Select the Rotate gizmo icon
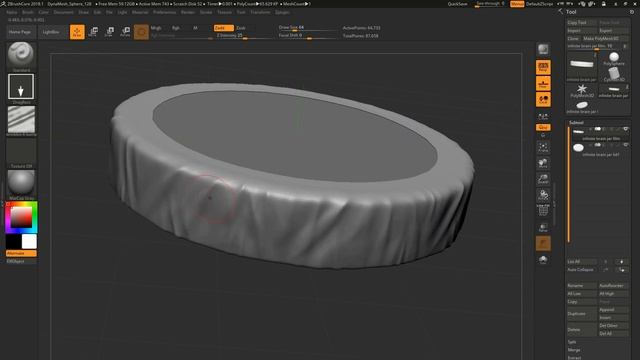Screen dimensions: 640x360 [x=125, y=32]
